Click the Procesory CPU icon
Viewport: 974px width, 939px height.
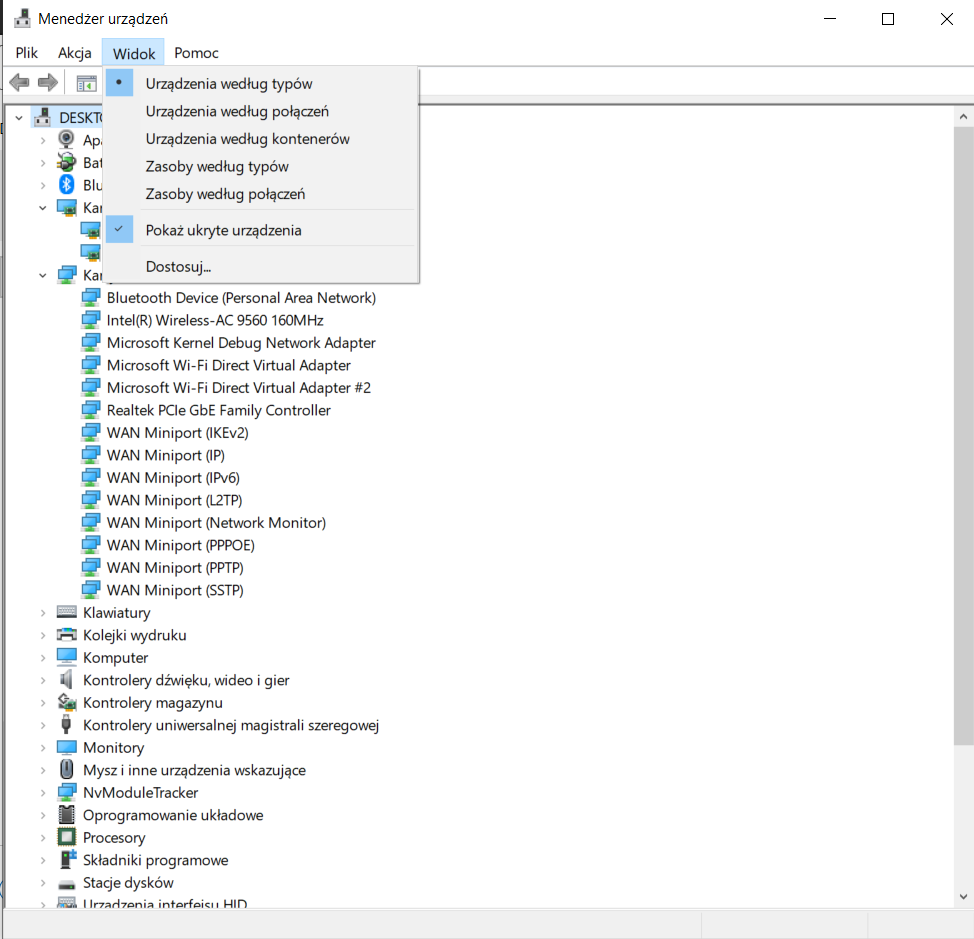(x=66, y=837)
